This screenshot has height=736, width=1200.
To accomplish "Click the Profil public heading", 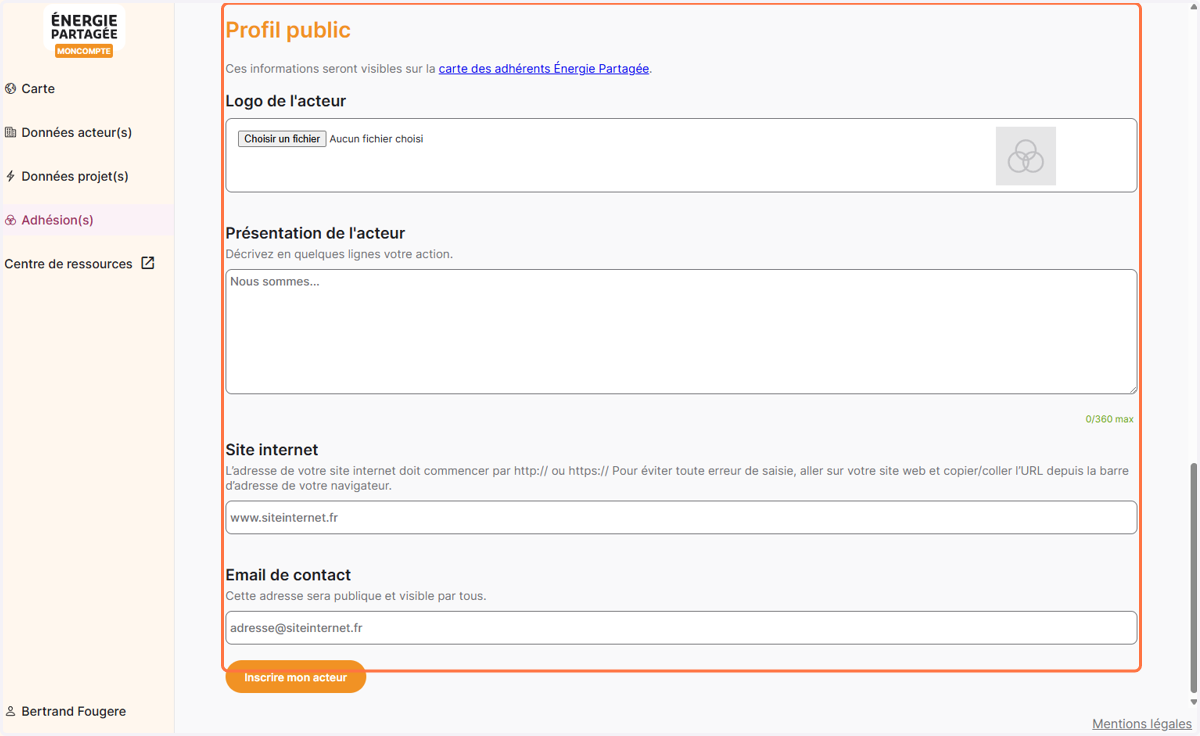I will [288, 30].
